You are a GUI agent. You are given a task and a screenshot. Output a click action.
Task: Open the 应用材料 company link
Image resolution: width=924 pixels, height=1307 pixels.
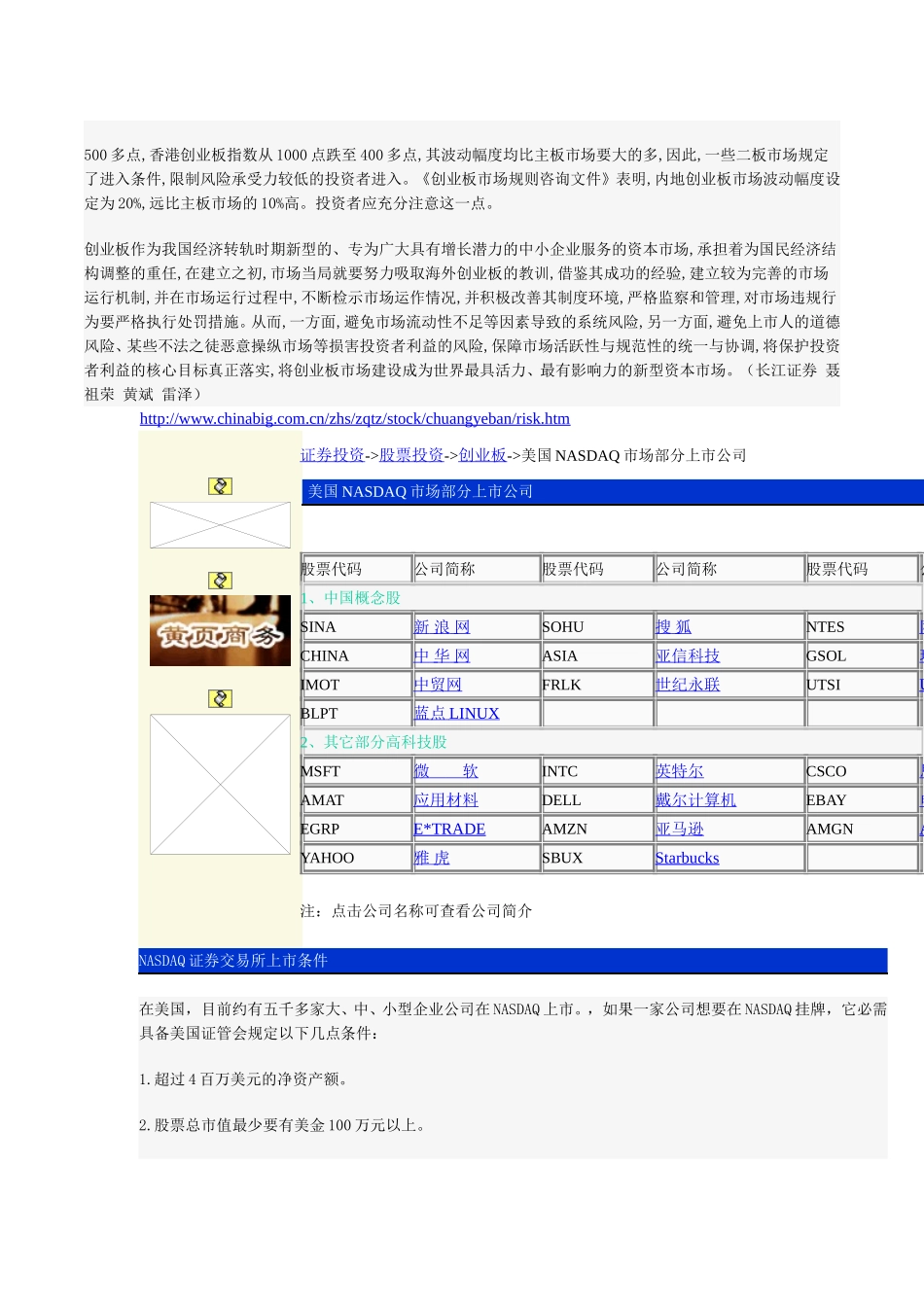click(446, 800)
